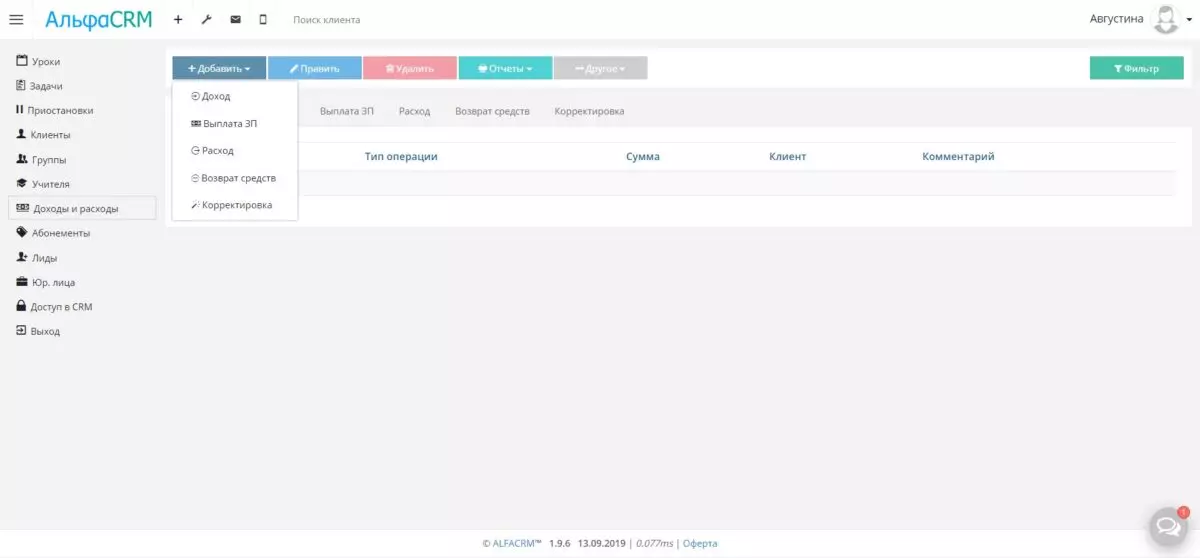Click the add-user icon beside Лиды
The image size is (1200, 558).
point(22,257)
